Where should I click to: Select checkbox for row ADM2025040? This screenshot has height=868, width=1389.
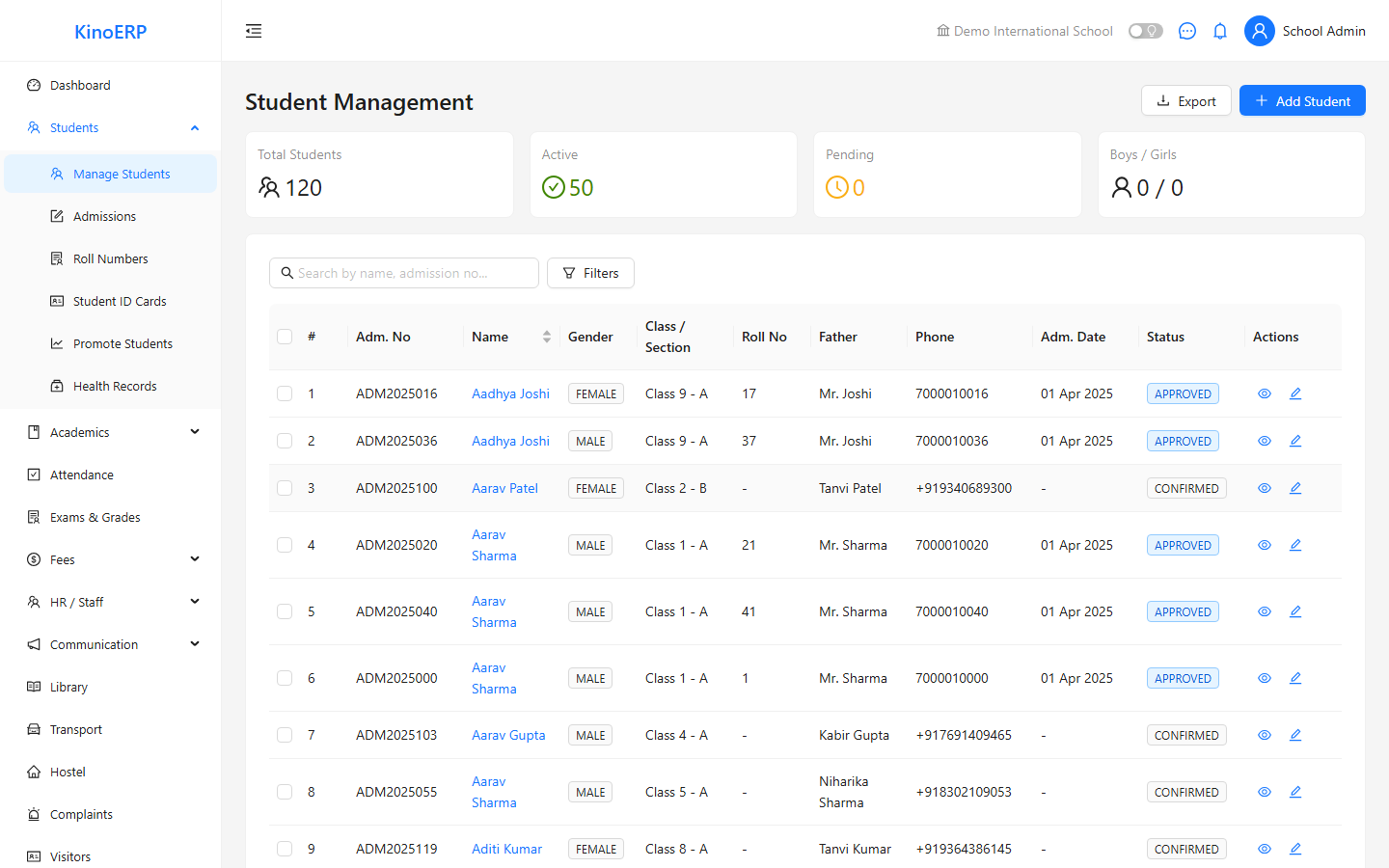click(x=285, y=611)
